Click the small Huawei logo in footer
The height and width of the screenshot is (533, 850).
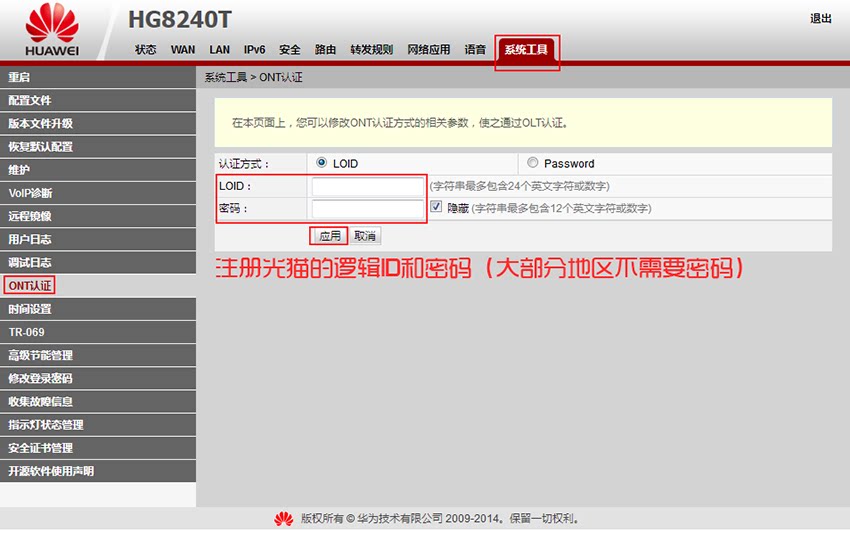[284, 519]
